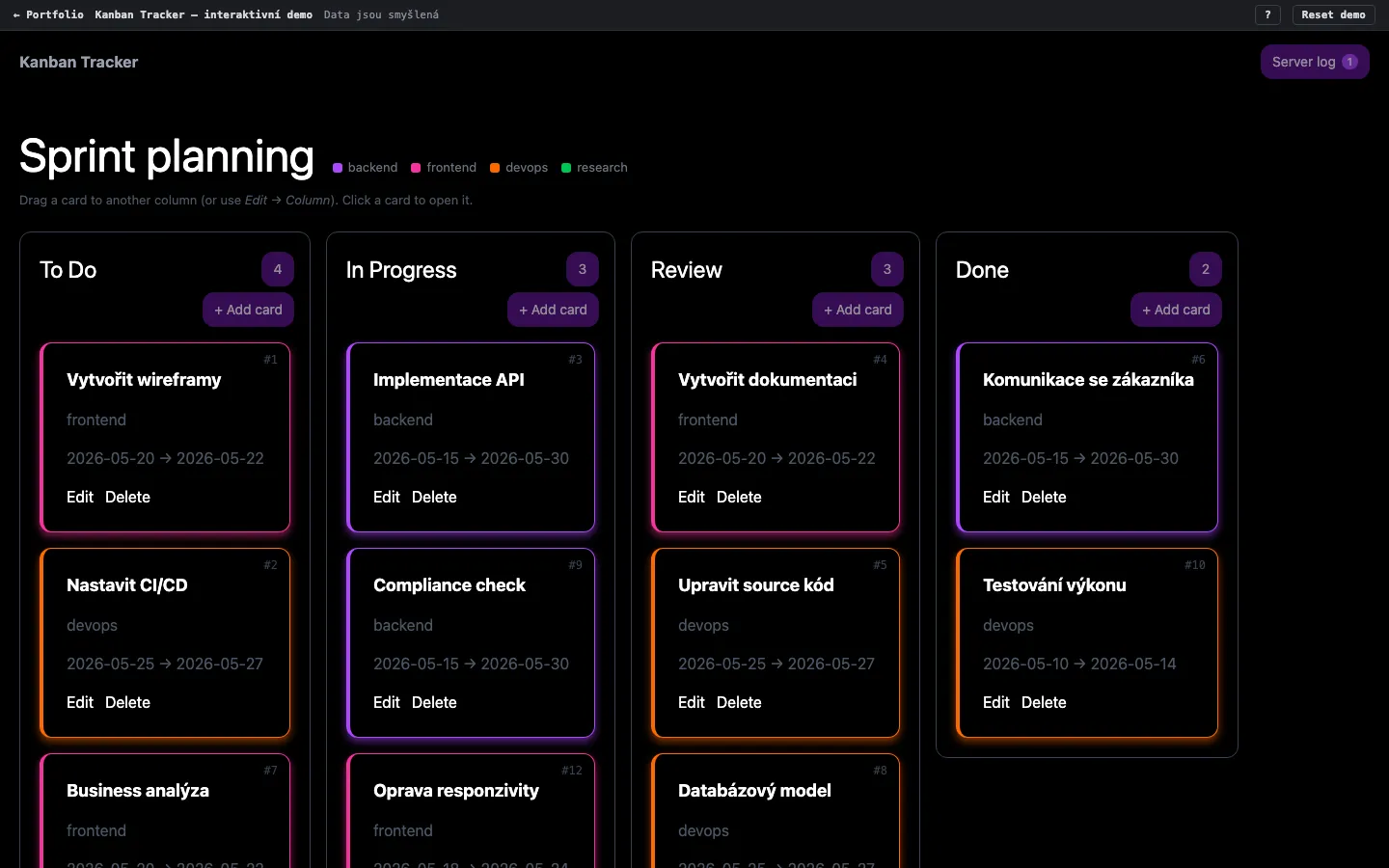Add card to To Do column
The height and width of the screenshot is (868, 1389).
pos(248,310)
